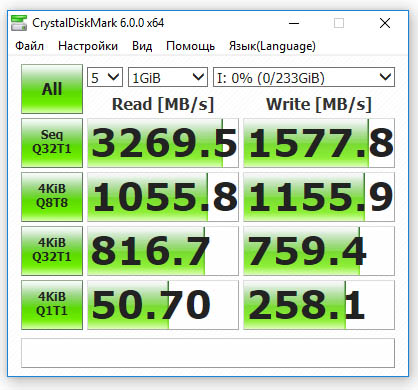Open the Помощь menu

[190, 46]
